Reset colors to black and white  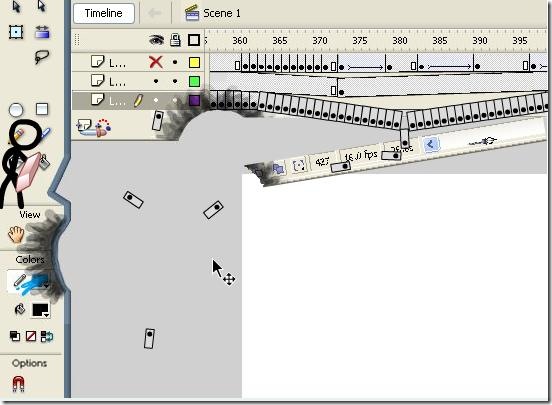click(x=15, y=336)
